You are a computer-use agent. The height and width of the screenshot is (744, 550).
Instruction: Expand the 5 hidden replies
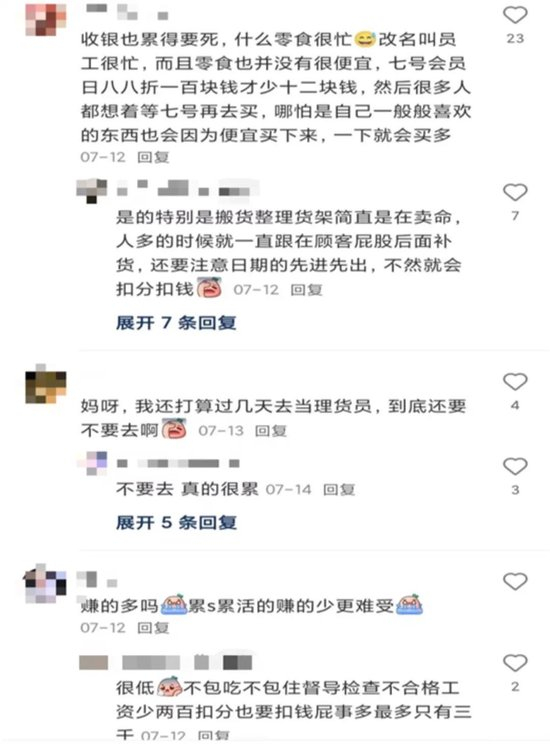click(176, 522)
